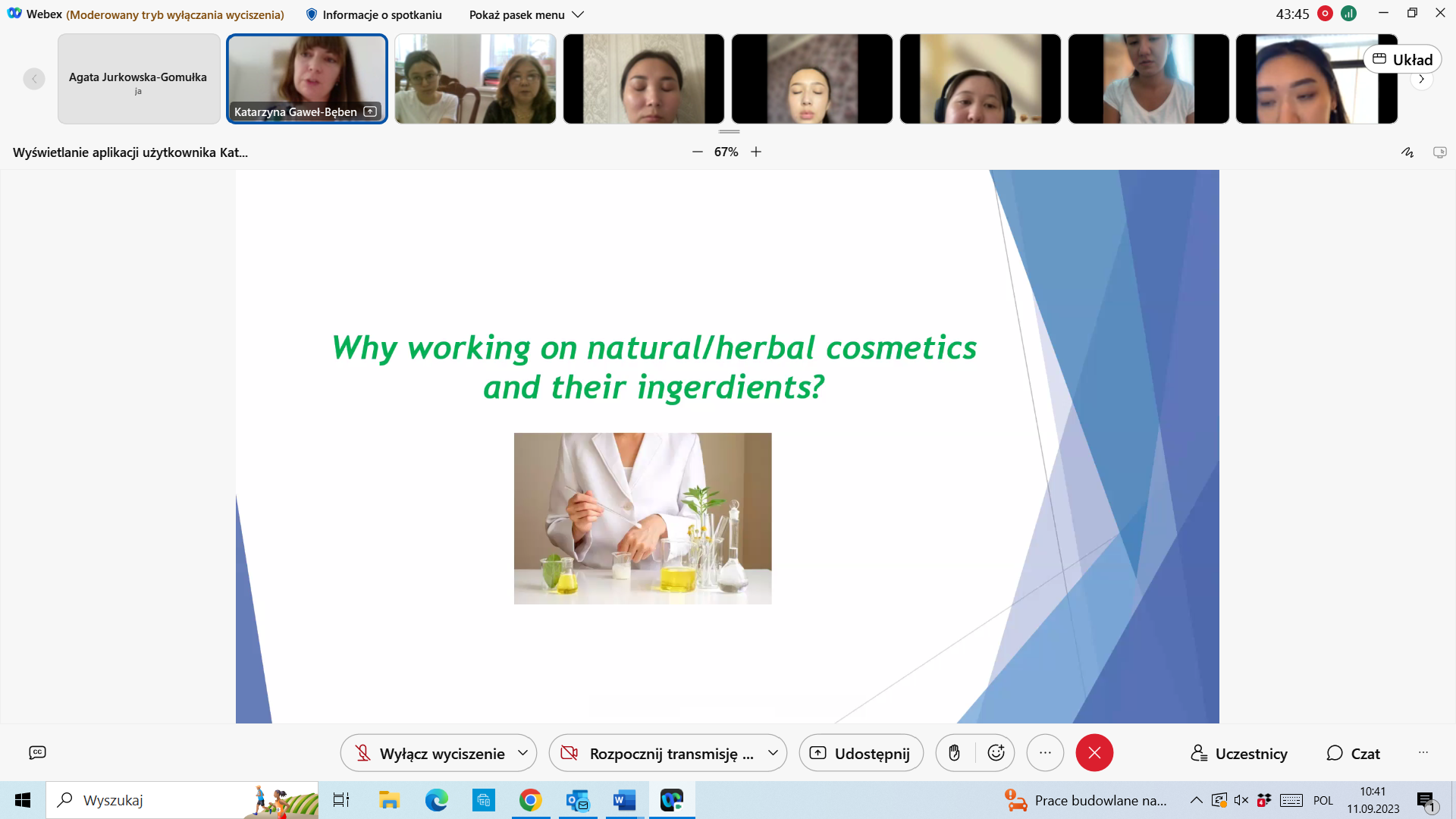The width and height of the screenshot is (1456, 819).
Task: Open Uczestnicy participants panel
Action: click(1239, 754)
